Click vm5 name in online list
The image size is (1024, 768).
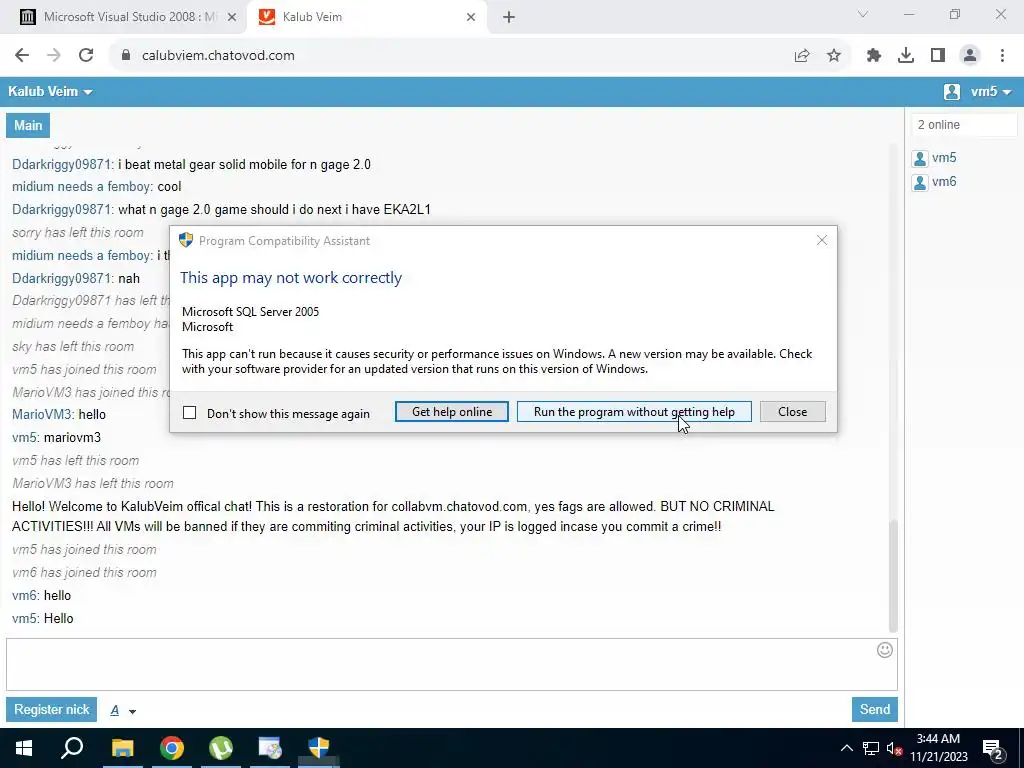[x=944, y=157]
